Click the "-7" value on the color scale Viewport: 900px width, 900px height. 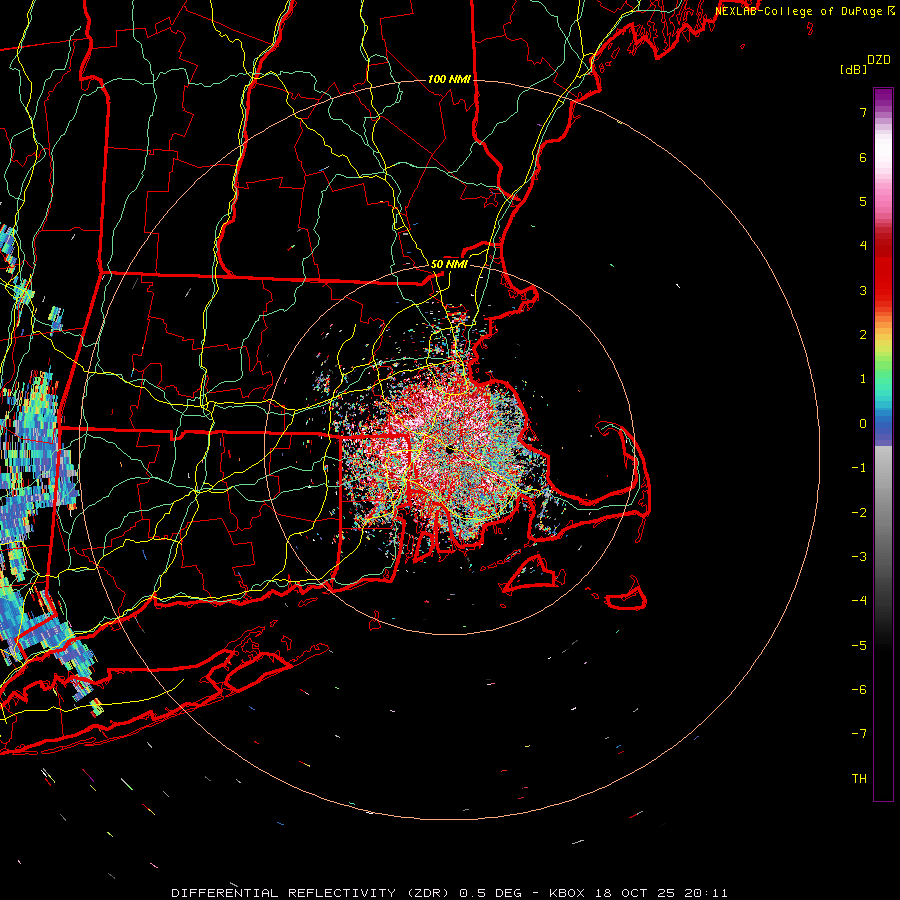pos(859,734)
